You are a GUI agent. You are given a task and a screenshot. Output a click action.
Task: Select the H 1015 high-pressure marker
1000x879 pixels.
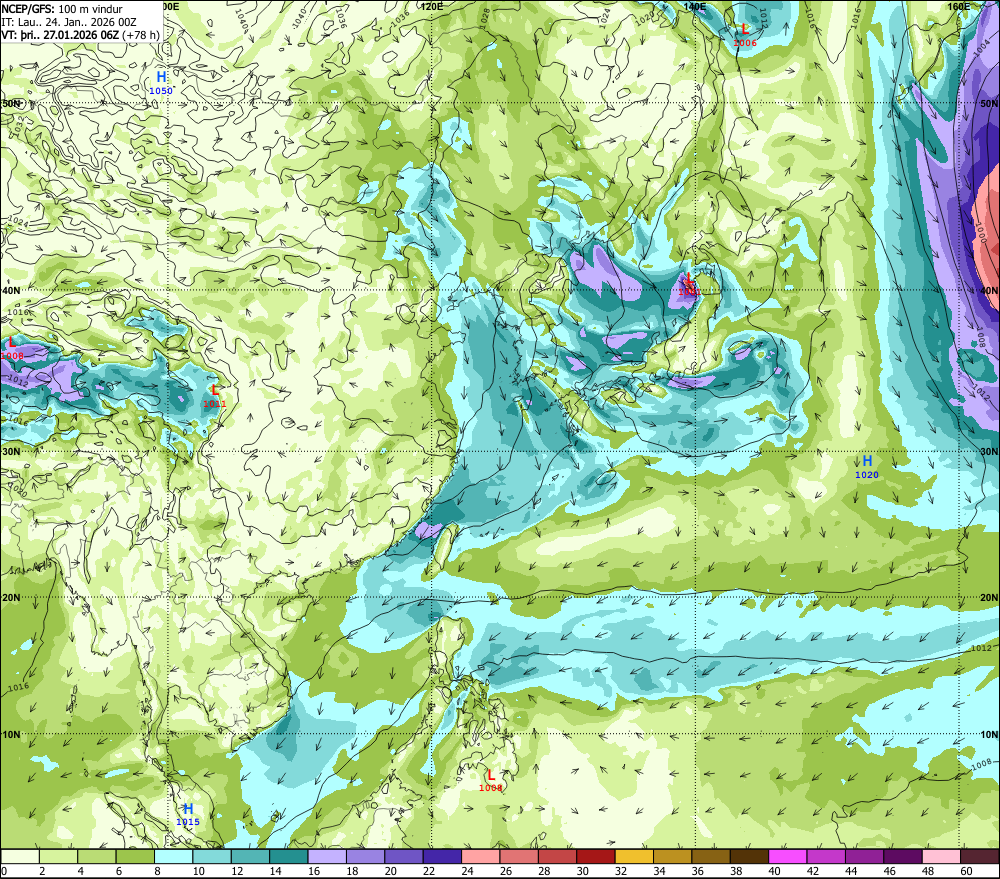click(188, 815)
